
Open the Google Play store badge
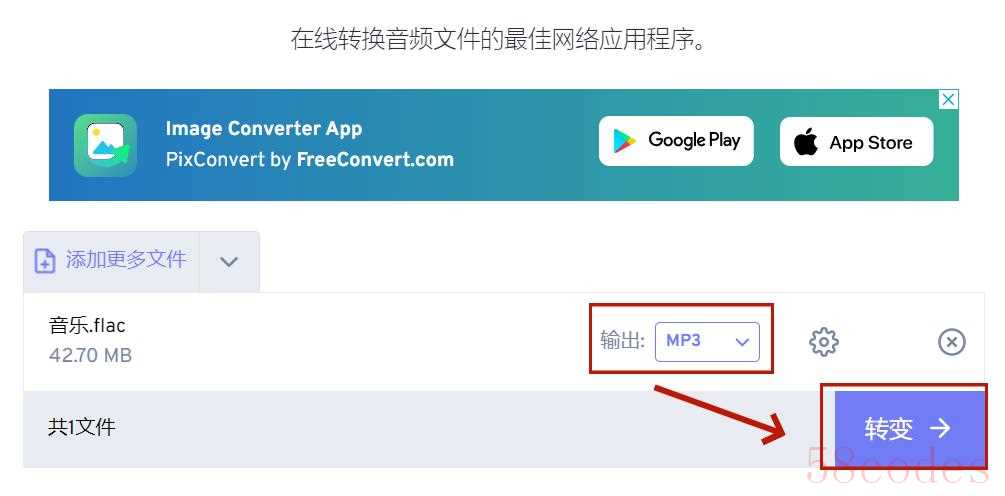tap(676, 141)
